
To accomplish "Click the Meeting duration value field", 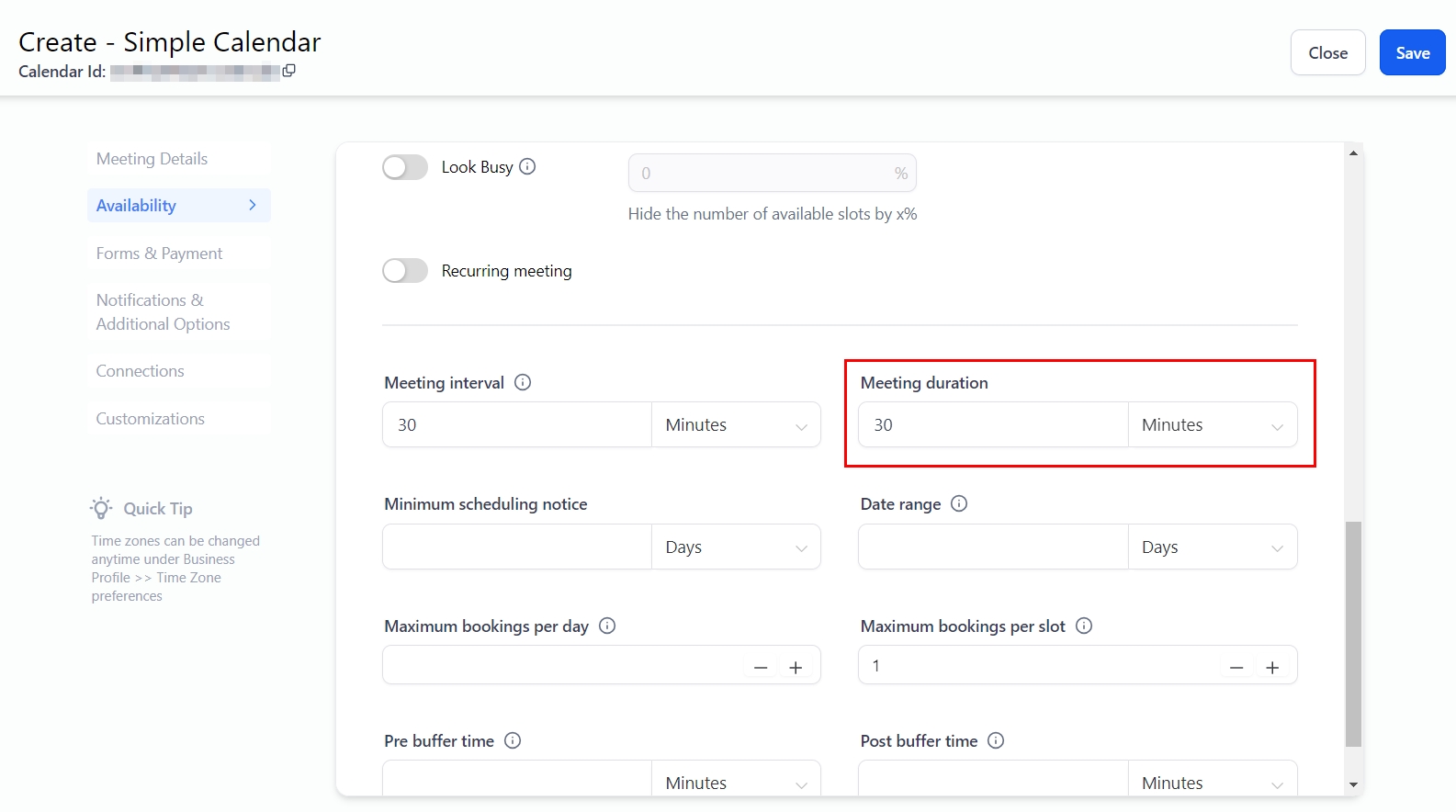I will (x=993, y=425).
